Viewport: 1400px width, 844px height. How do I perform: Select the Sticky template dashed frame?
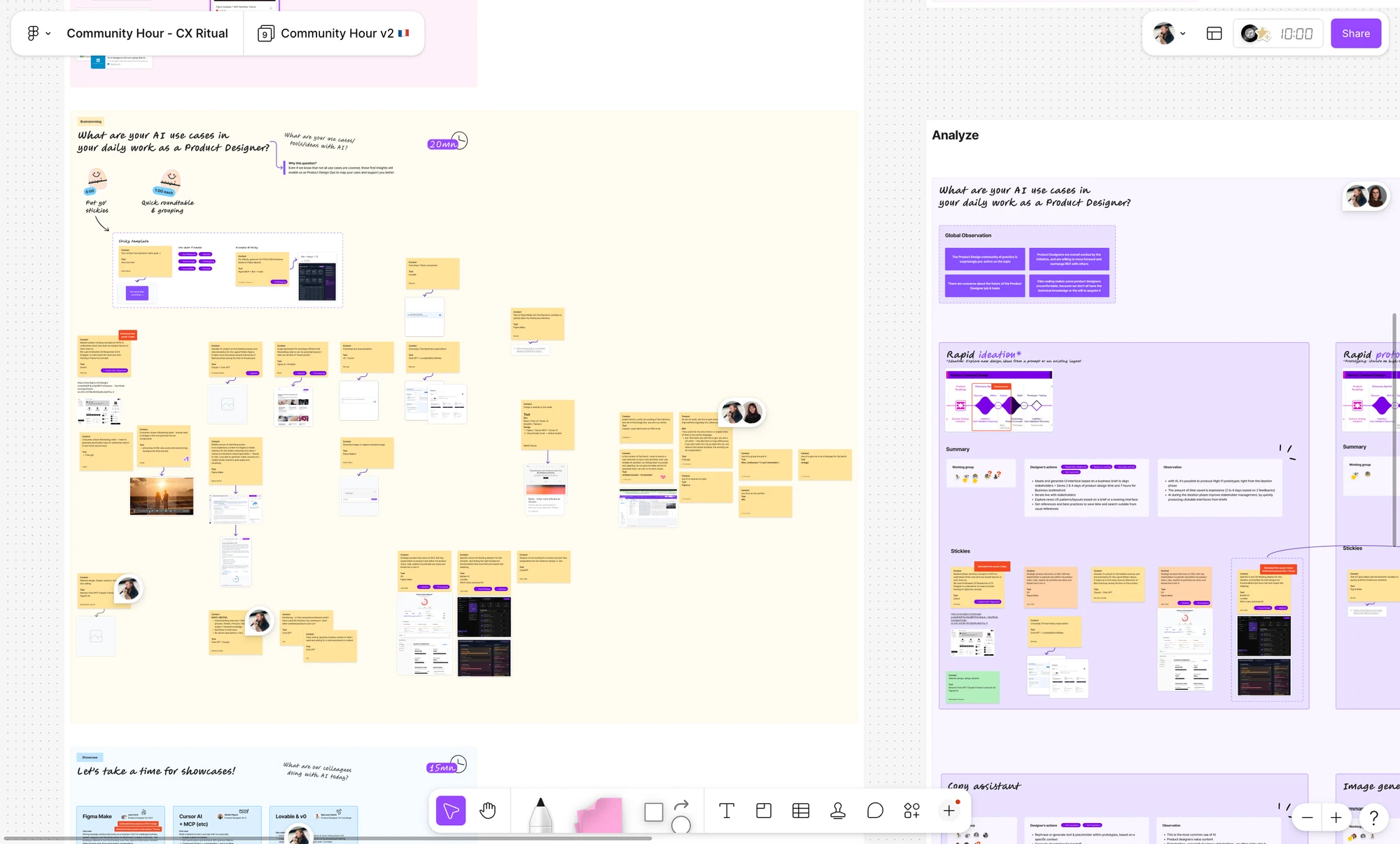pos(228,270)
